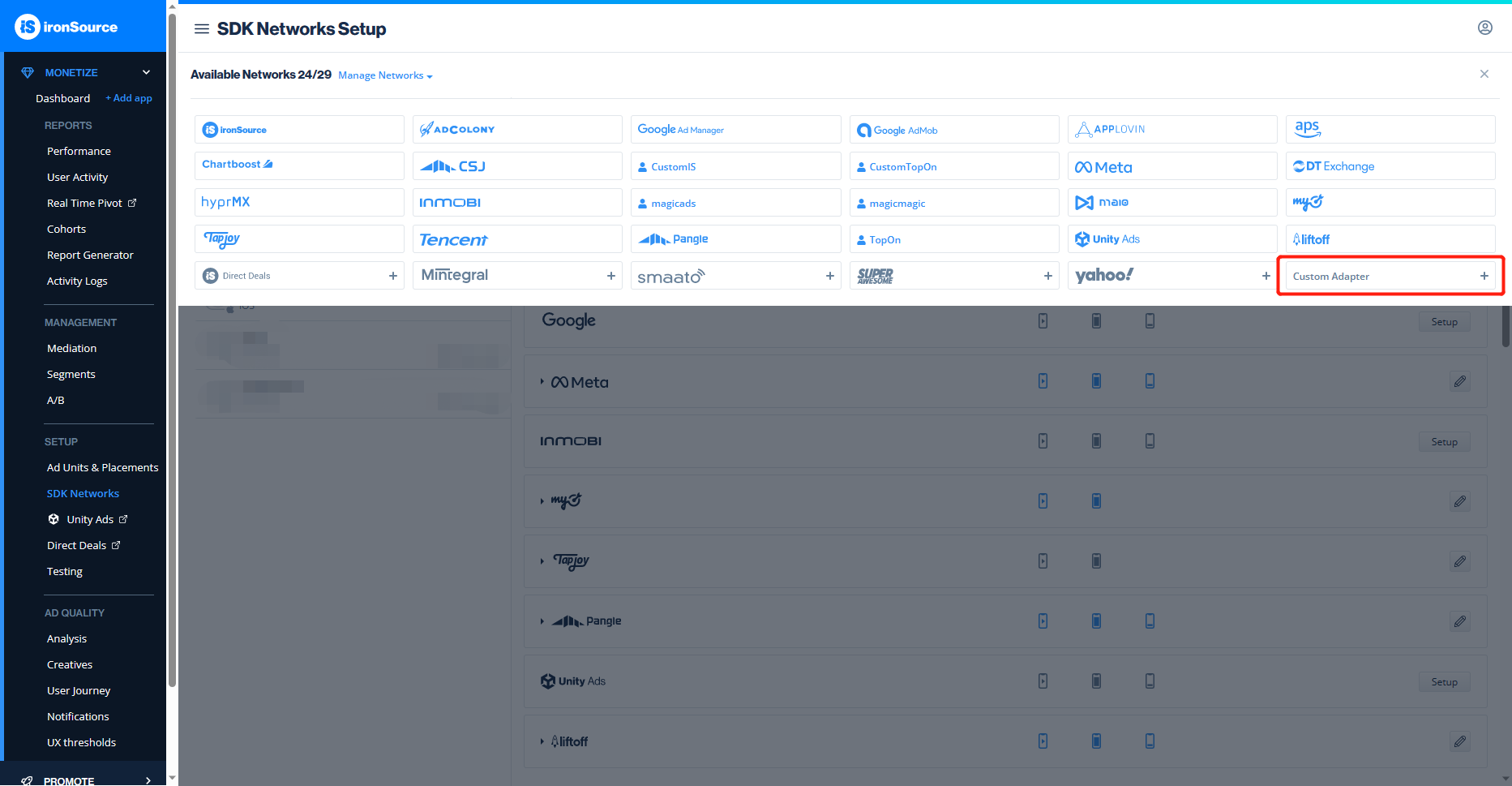1512x786 pixels.
Task: Click the pencil edit icon on the Pangle row
Action: click(x=1460, y=621)
